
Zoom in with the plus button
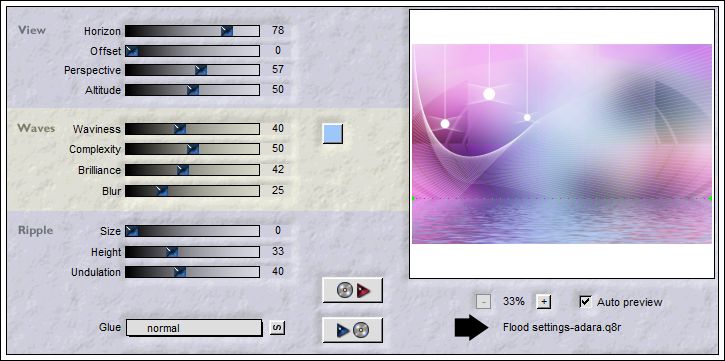[544, 302]
